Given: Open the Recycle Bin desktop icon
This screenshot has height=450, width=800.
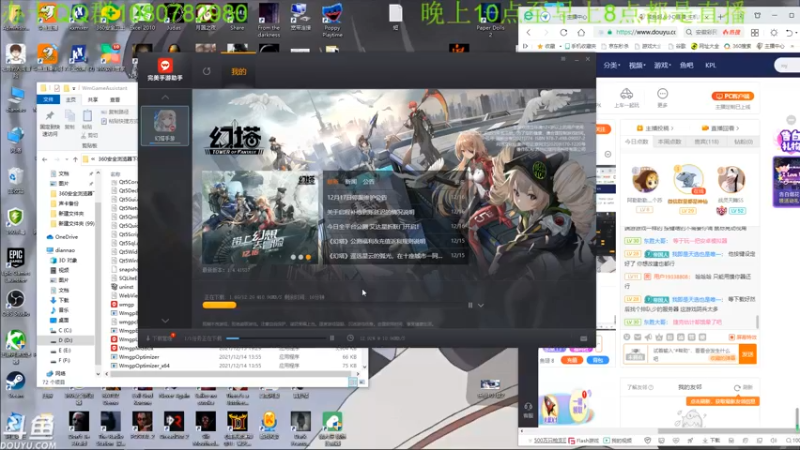Looking at the screenshot, I should coord(15,180).
